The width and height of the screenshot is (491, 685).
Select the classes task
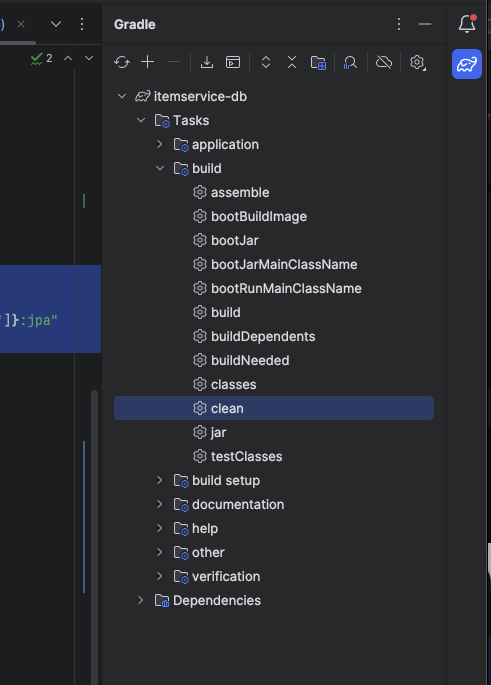click(x=274, y=384)
